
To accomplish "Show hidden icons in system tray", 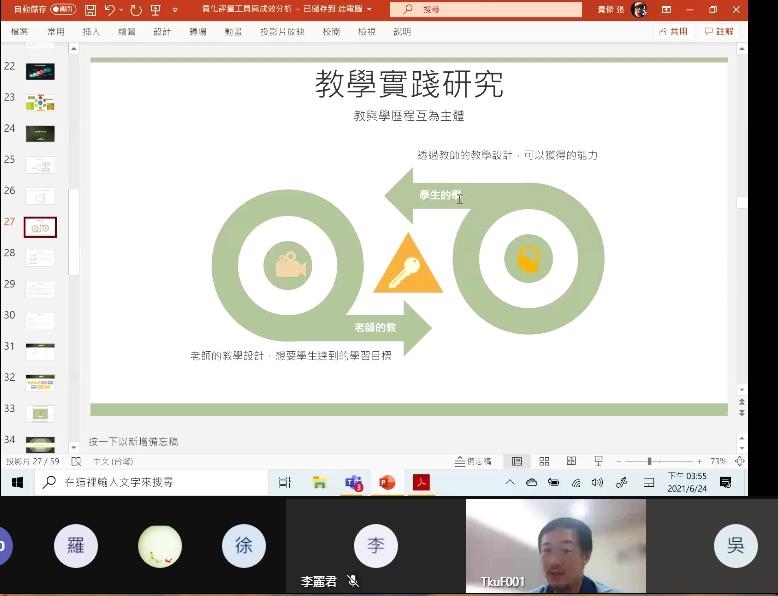I will 509,482.
